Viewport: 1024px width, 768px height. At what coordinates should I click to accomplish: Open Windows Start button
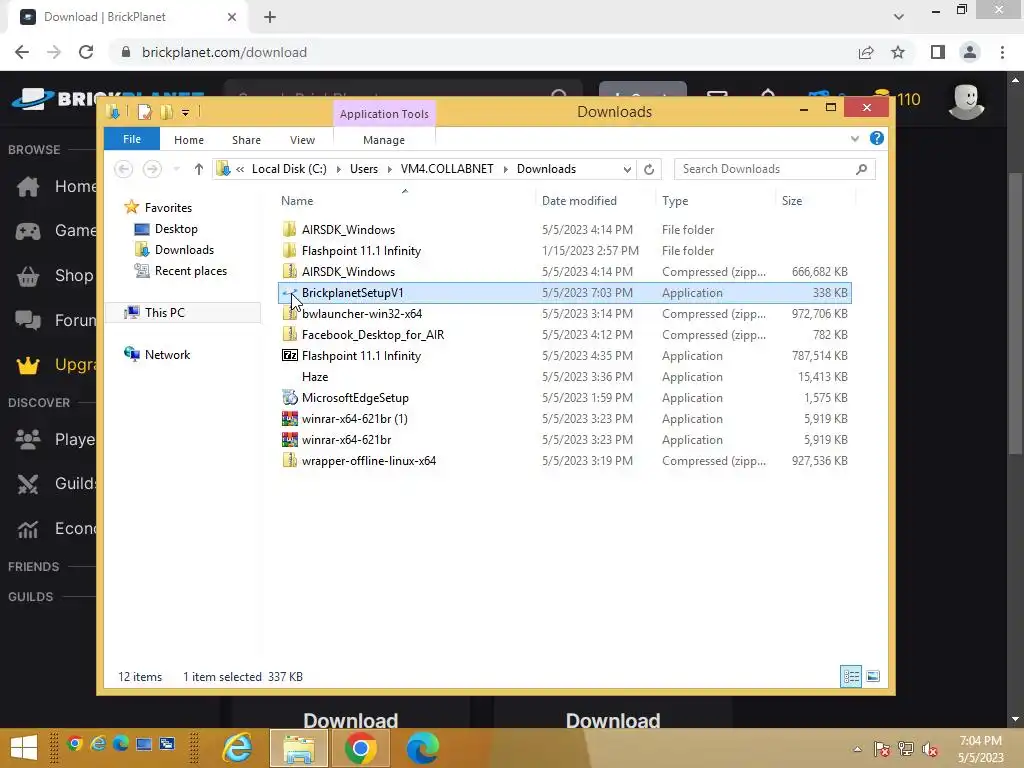[24, 748]
